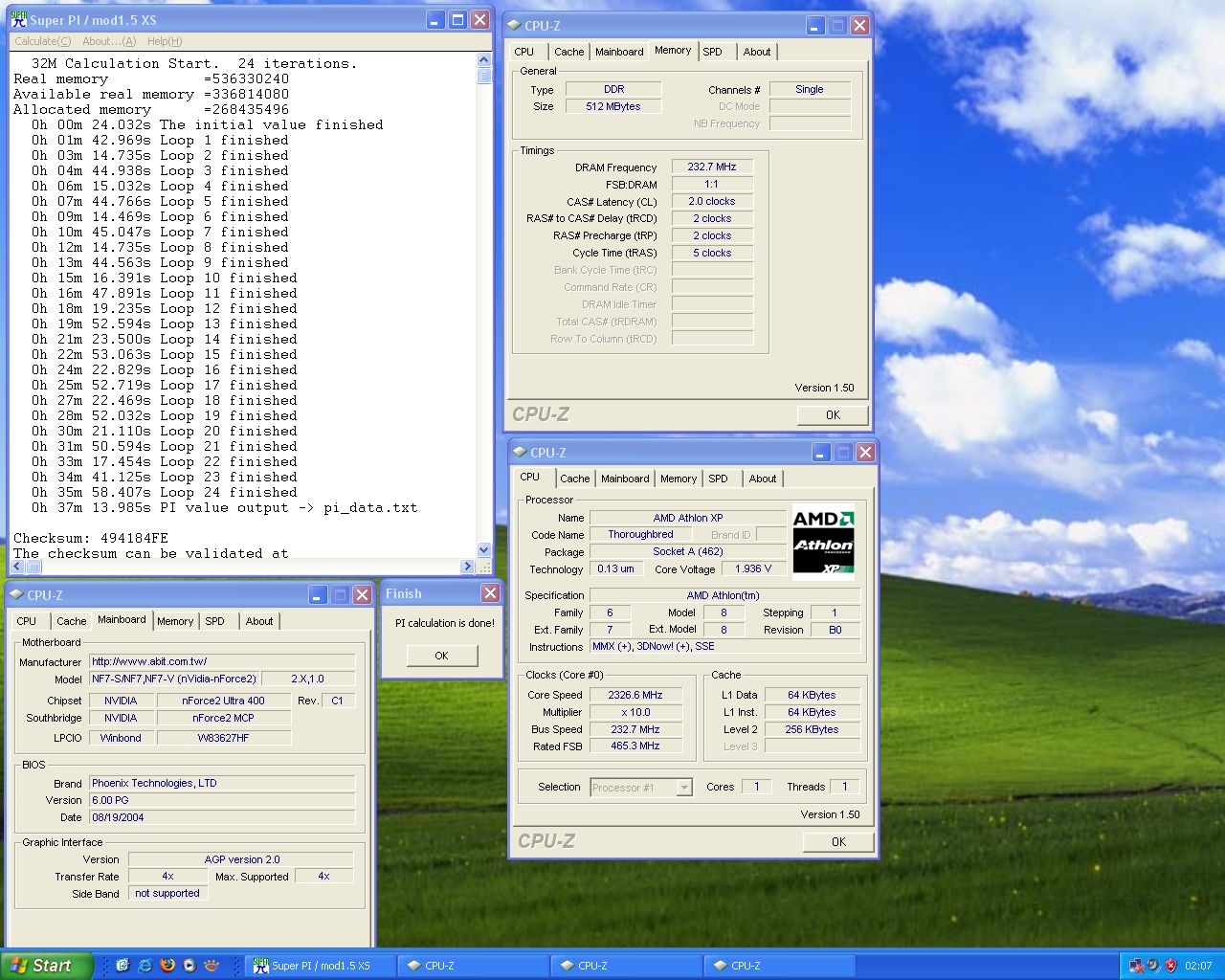Click the last quick launch icon after media player
Viewport: 1225px width, 980px height.
click(x=212, y=966)
